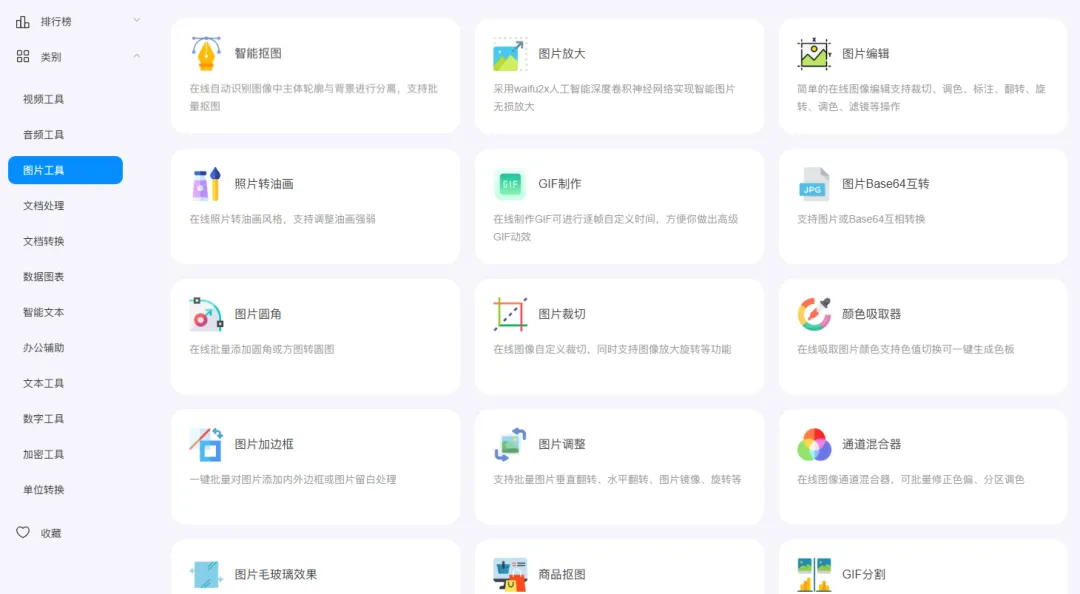The height and width of the screenshot is (594, 1080).
Task: Click description 在线照片转油画风格
Action: coord(282,219)
